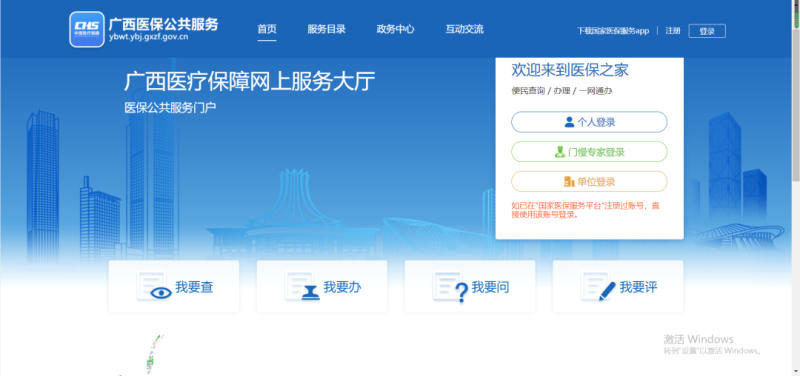Go to 政务中心 in the navigation
This screenshot has height=376, width=800.
point(395,29)
